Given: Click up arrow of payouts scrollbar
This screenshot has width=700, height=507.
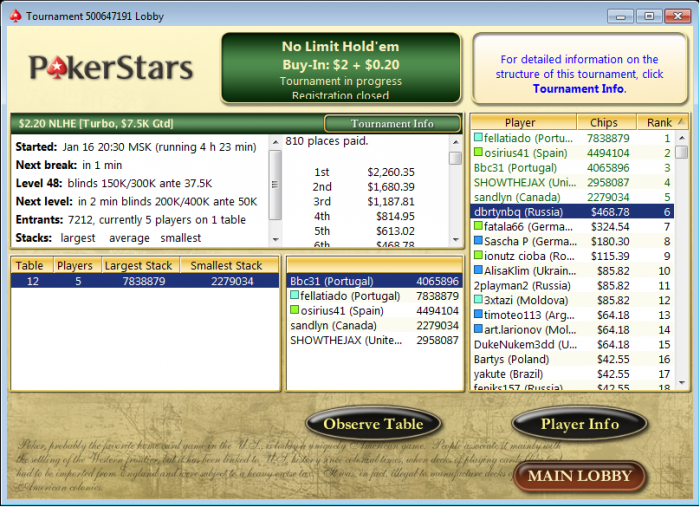Looking at the screenshot, I should pos(455,142).
